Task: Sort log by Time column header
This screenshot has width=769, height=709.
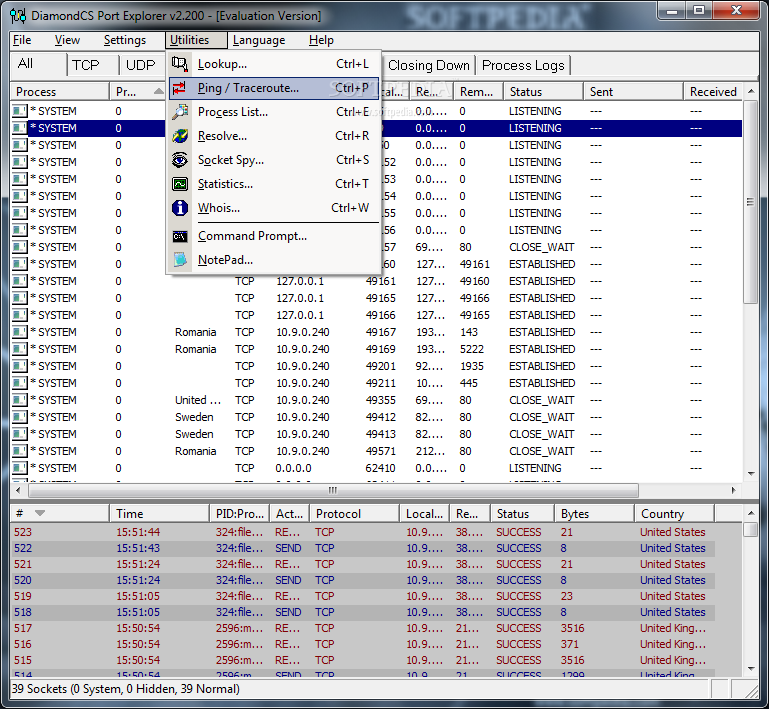Action: (159, 514)
